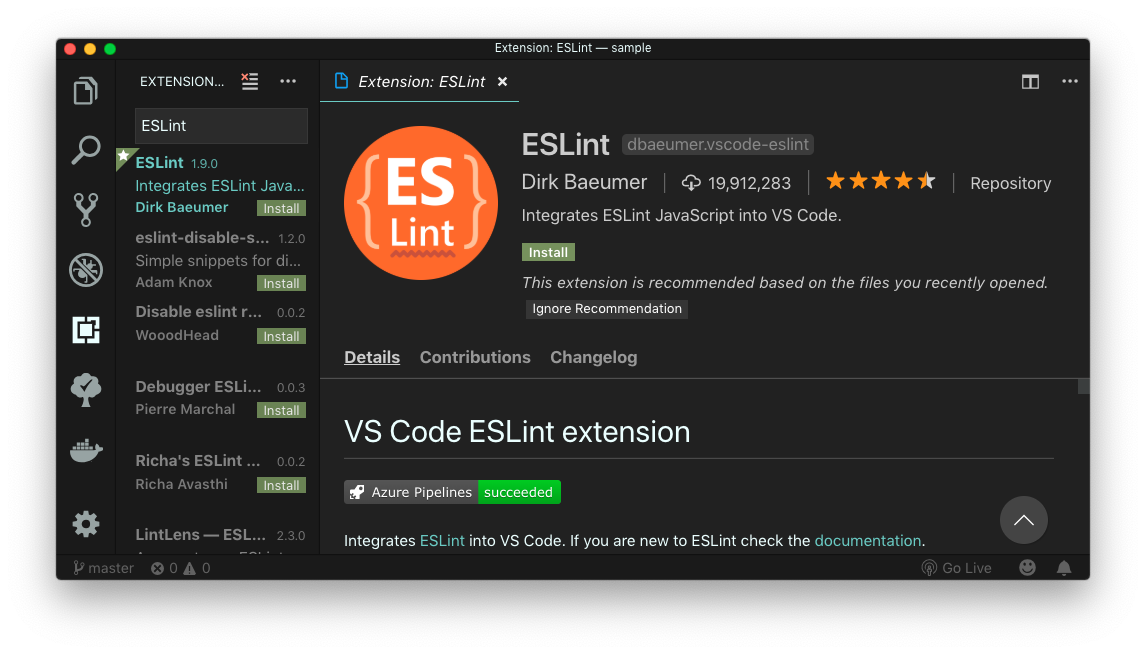This screenshot has height=654, width=1146.
Task: Open the Debug view with bug icon
Action: click(86, 270)
